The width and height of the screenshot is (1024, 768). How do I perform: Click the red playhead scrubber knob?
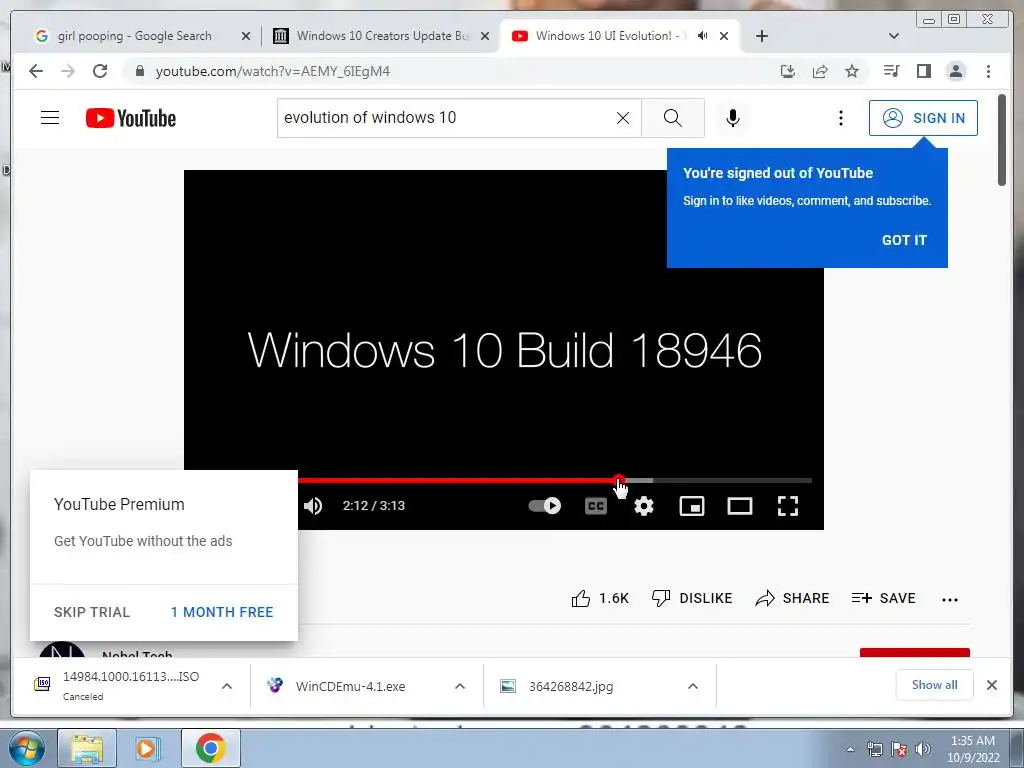(618, 481)
